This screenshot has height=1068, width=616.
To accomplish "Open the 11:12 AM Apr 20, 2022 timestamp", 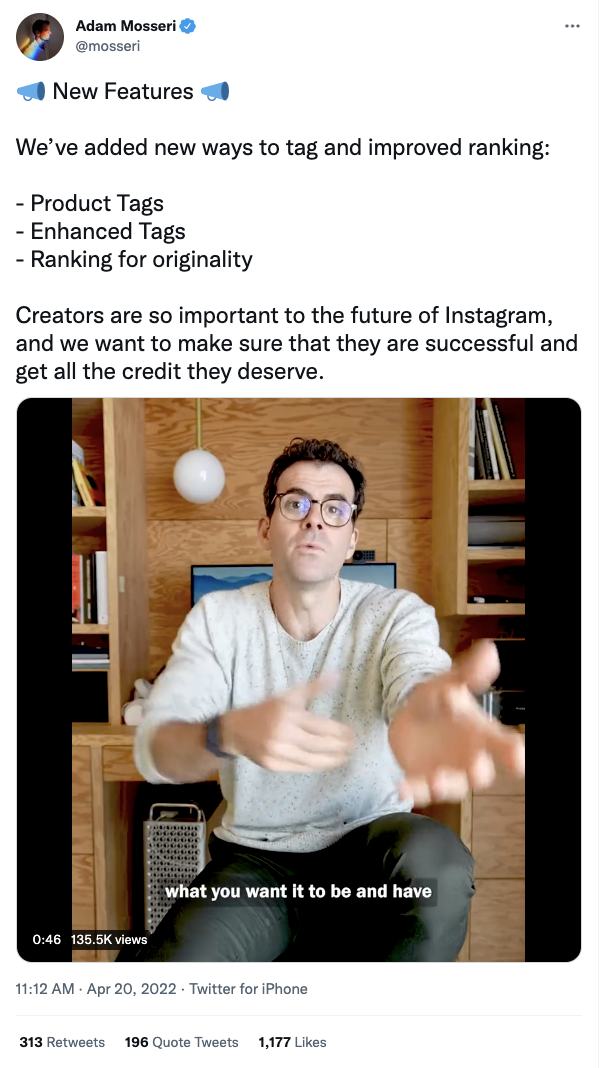I will tap(96, 989).
